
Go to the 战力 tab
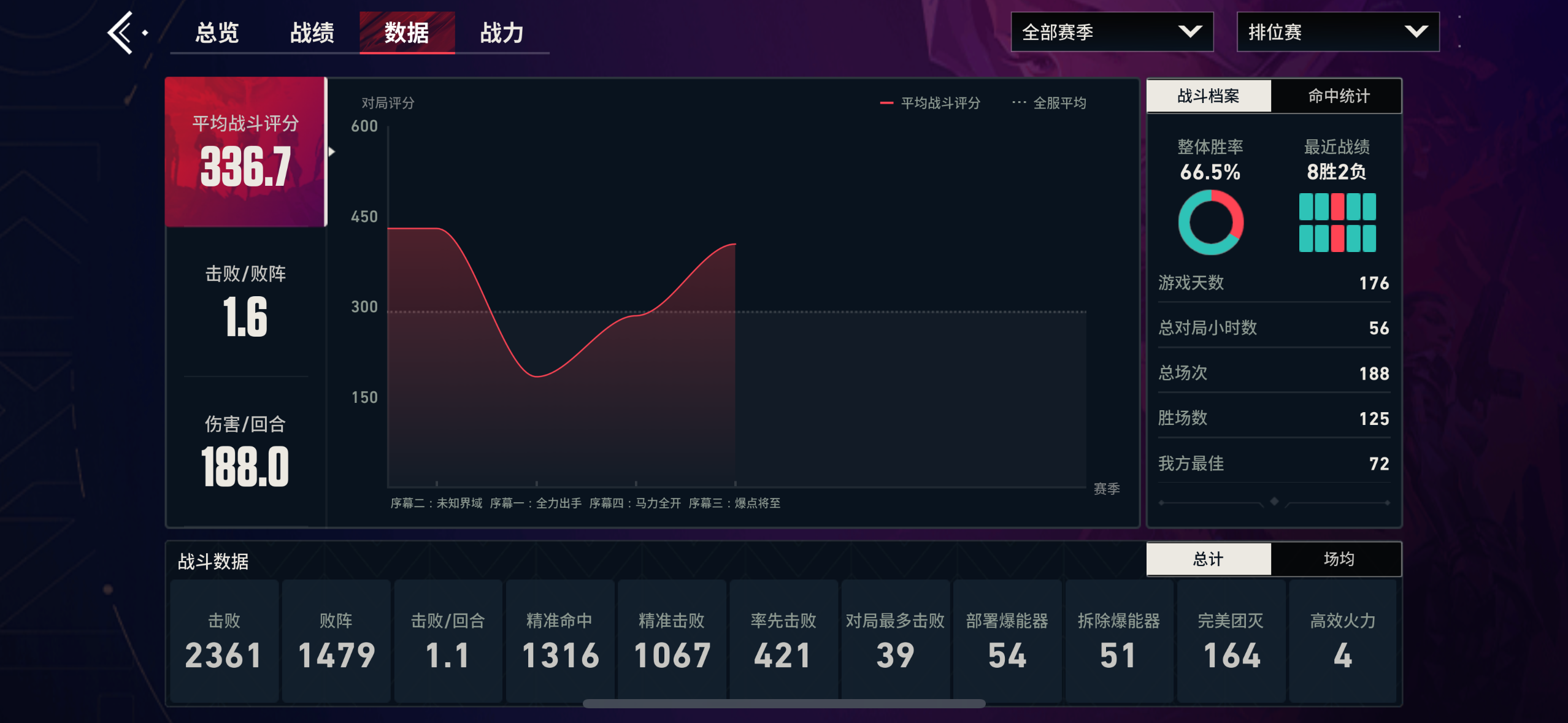coord(501,33)
